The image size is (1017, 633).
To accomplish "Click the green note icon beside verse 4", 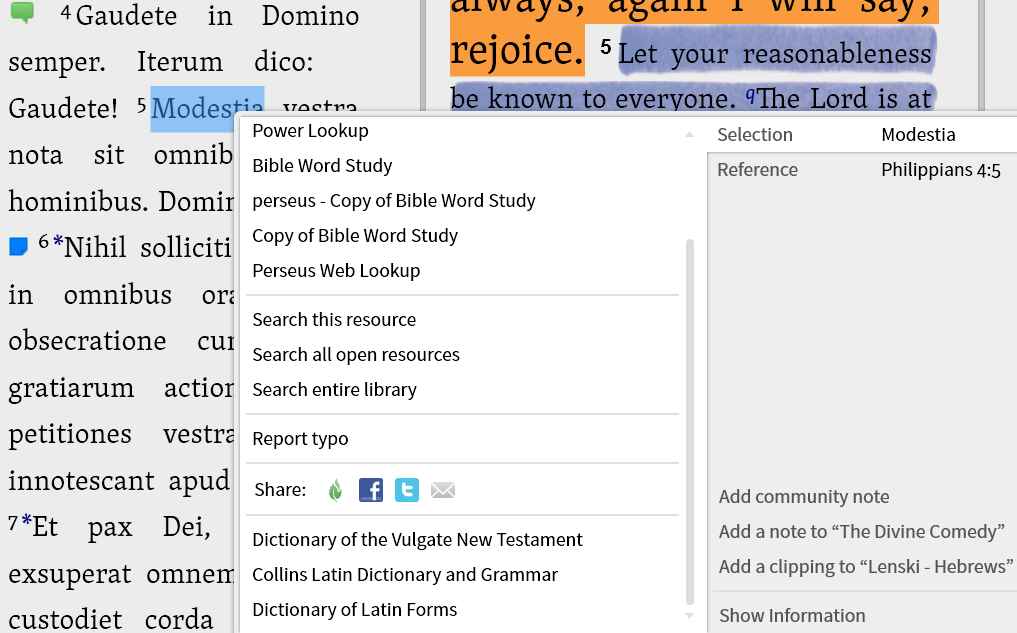I will tap(23, 12).
